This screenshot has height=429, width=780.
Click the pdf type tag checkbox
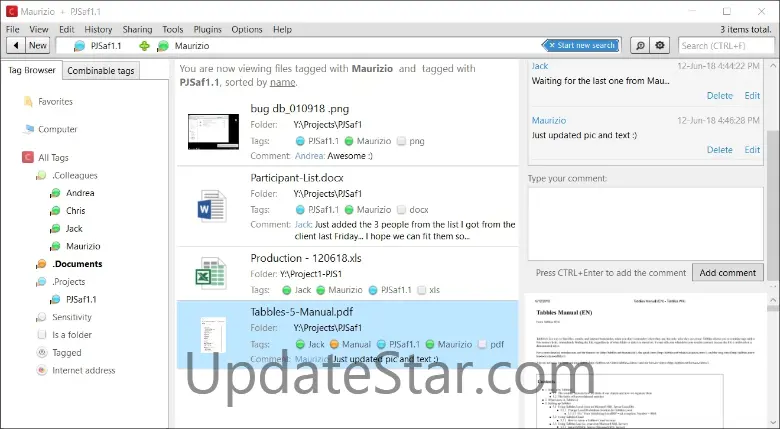[482, 344]
